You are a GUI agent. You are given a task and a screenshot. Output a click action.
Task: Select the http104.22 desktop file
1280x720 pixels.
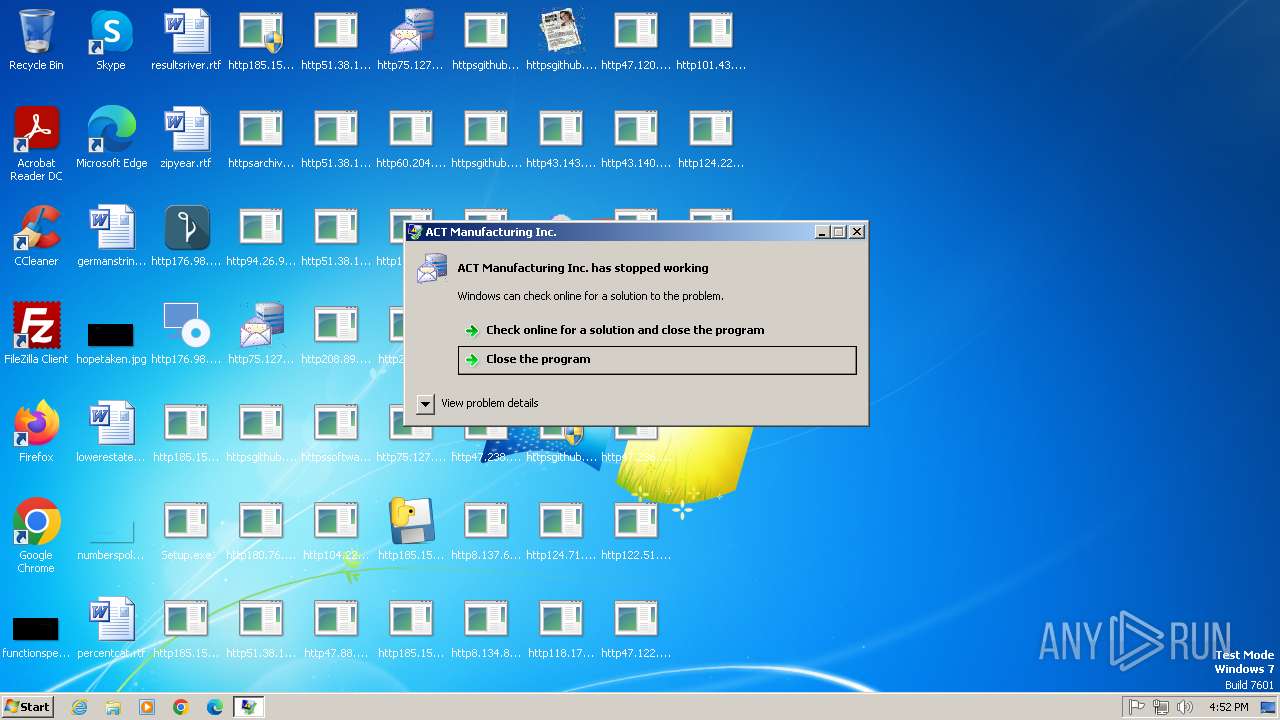336,530
